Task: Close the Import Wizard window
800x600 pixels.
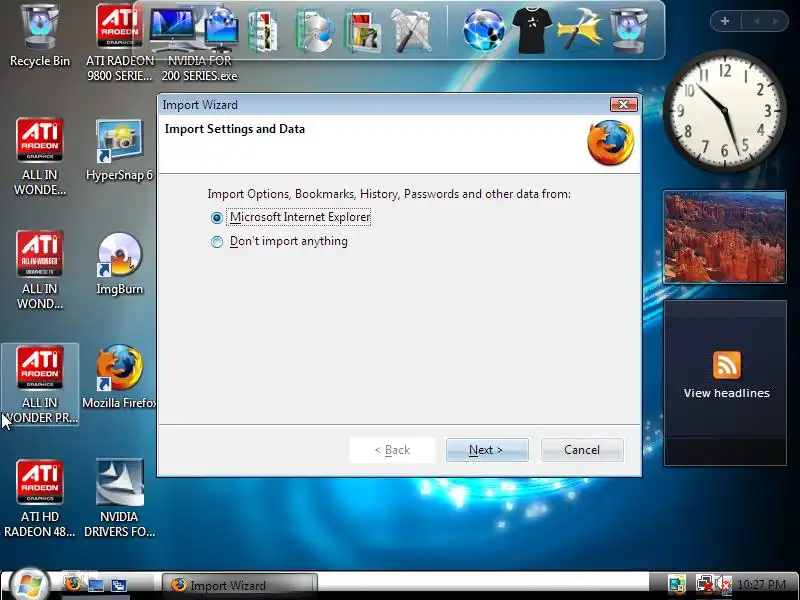Action: [623, 105]
